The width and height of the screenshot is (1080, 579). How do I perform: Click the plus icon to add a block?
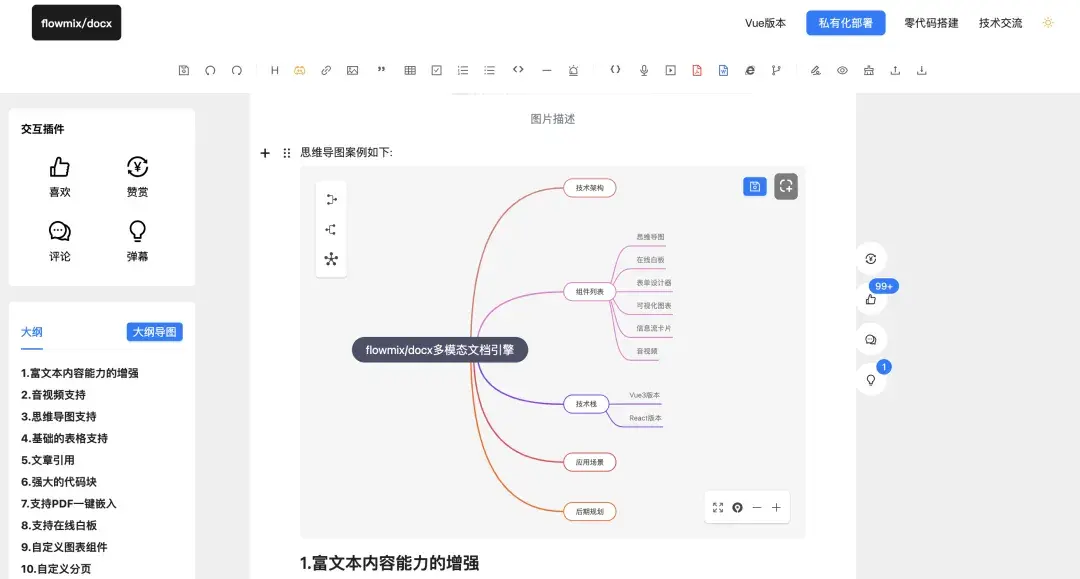click(265, 153)
